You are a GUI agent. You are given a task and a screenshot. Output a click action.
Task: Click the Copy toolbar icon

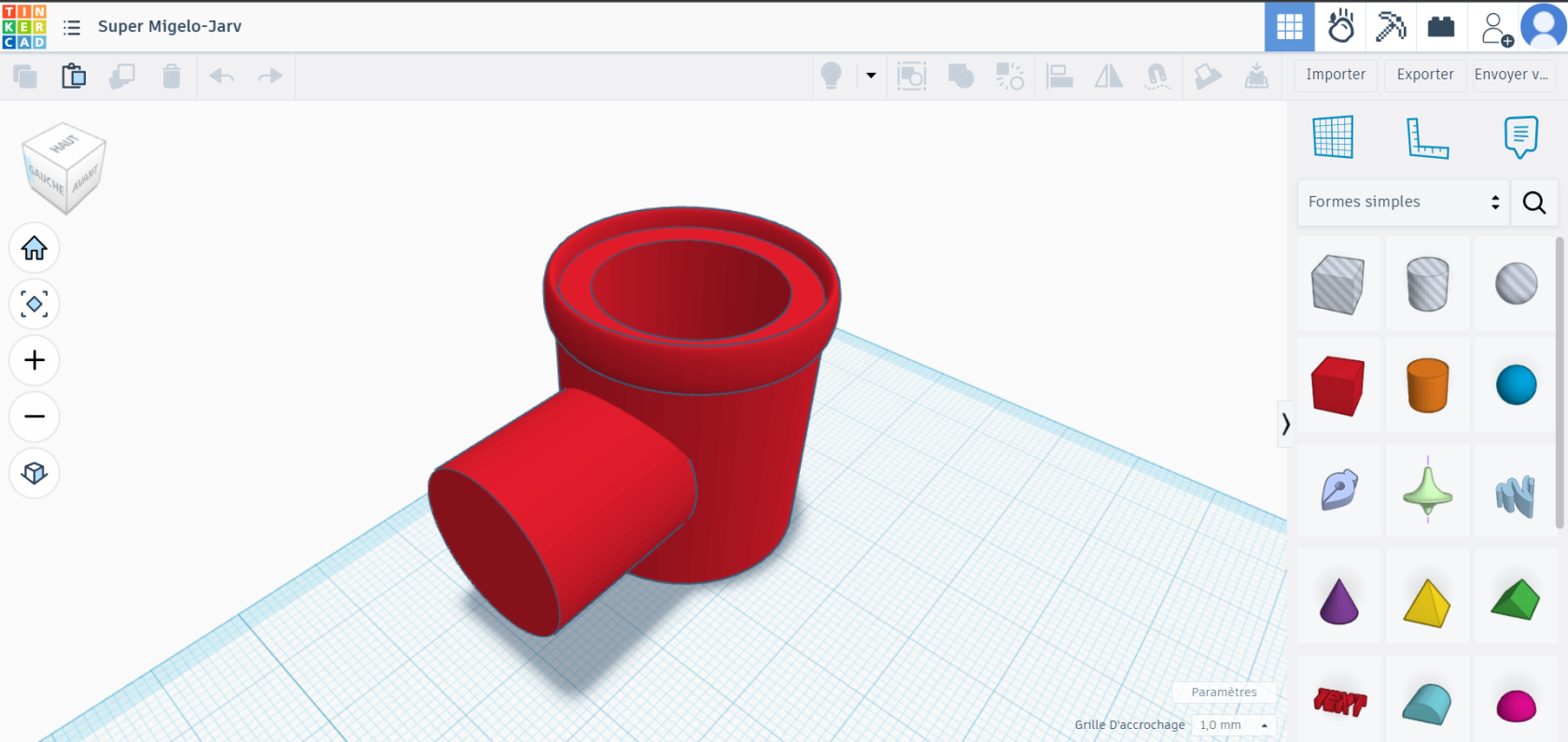(25, 76)
